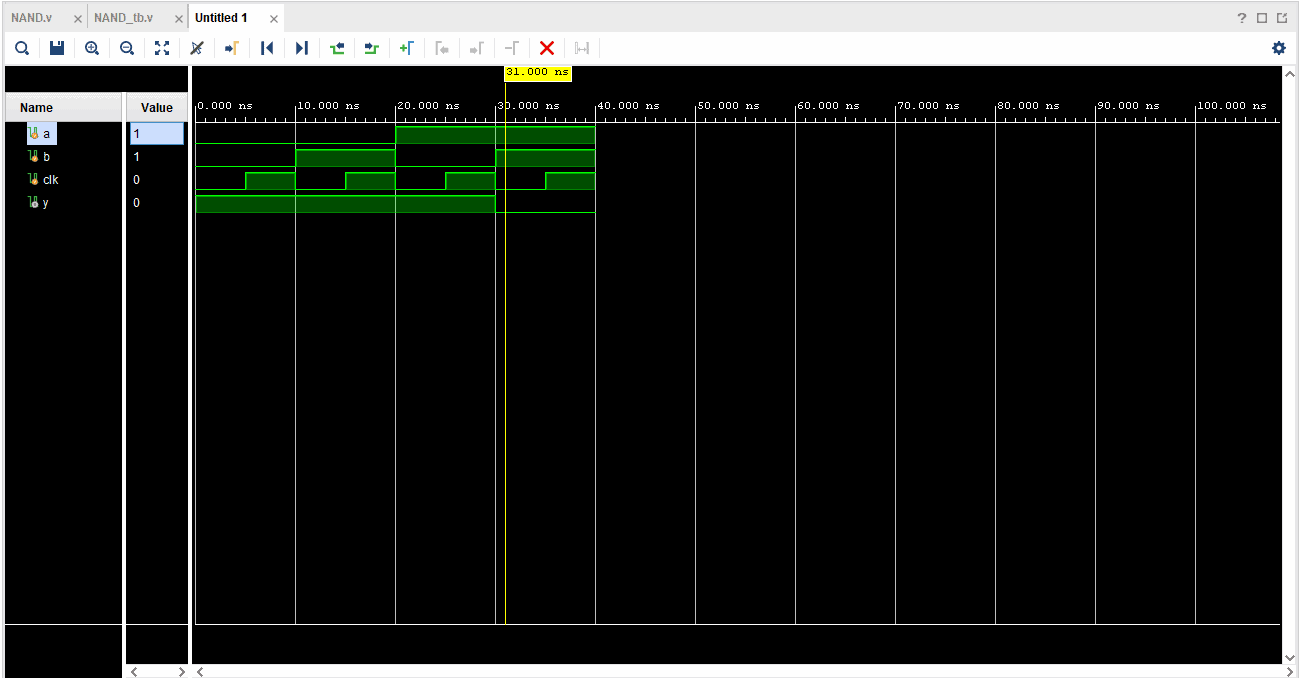
Task: Close the Untitled 1 tab
Action: (x=274, y=19)
